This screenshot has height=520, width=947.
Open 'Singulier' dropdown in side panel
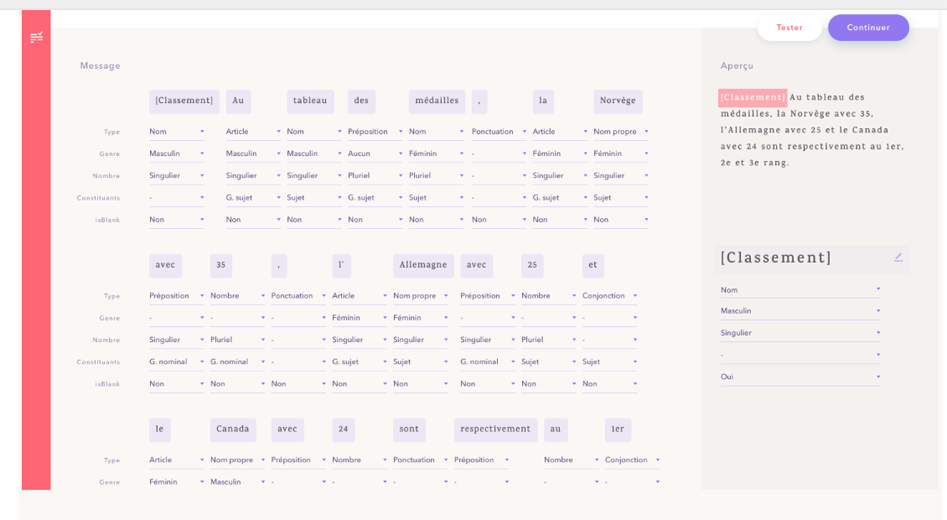point(800,333)
